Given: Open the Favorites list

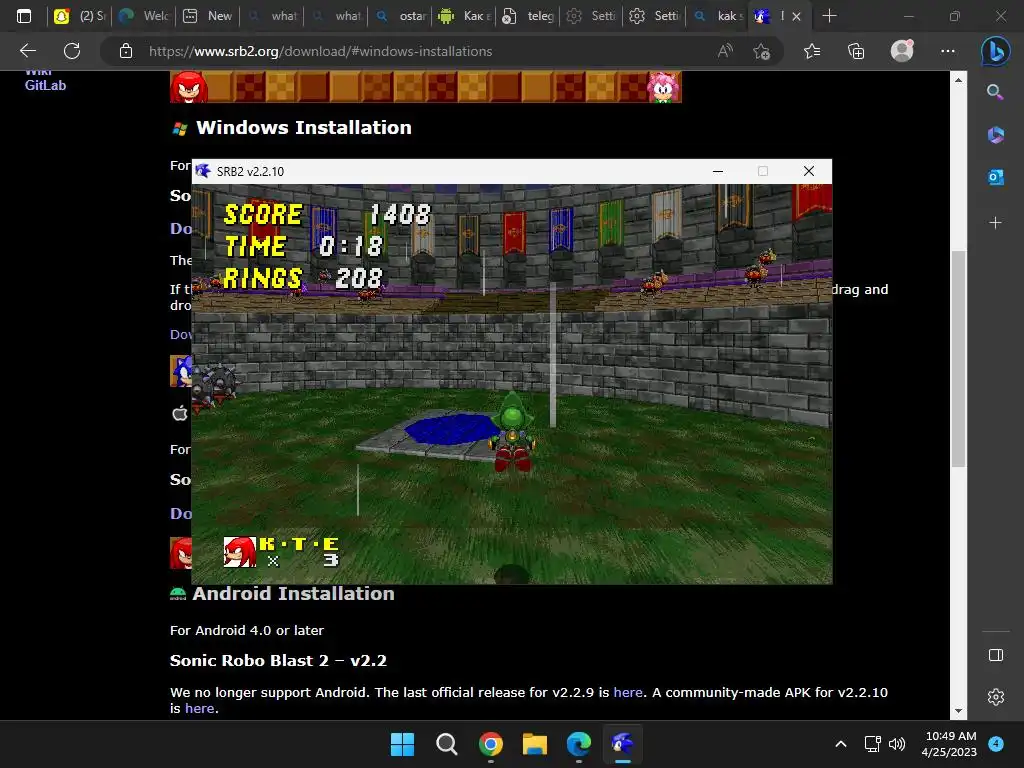Looking at the screenshot, I should pyautogui.click(x=812, y=51).
